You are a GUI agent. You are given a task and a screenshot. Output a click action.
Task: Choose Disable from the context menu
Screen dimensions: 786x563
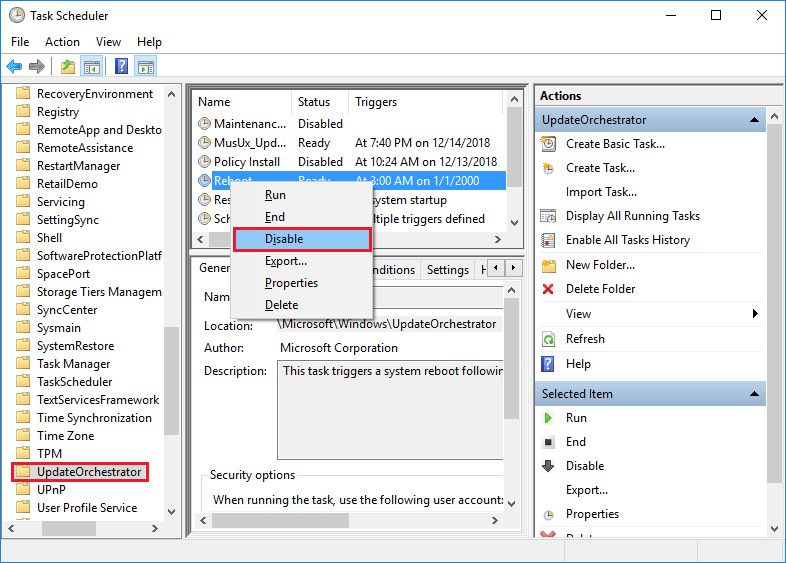[284, 239]
